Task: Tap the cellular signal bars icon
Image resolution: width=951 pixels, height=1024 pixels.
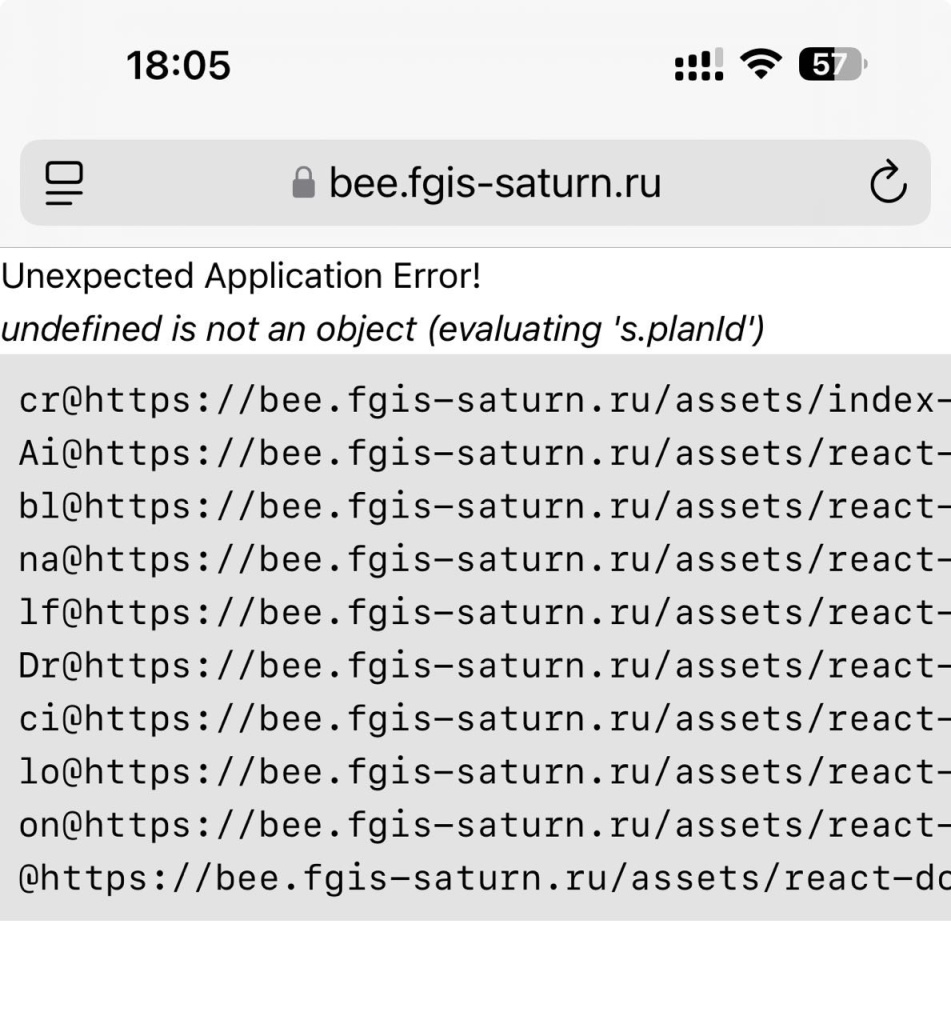Action: point(699,64)
